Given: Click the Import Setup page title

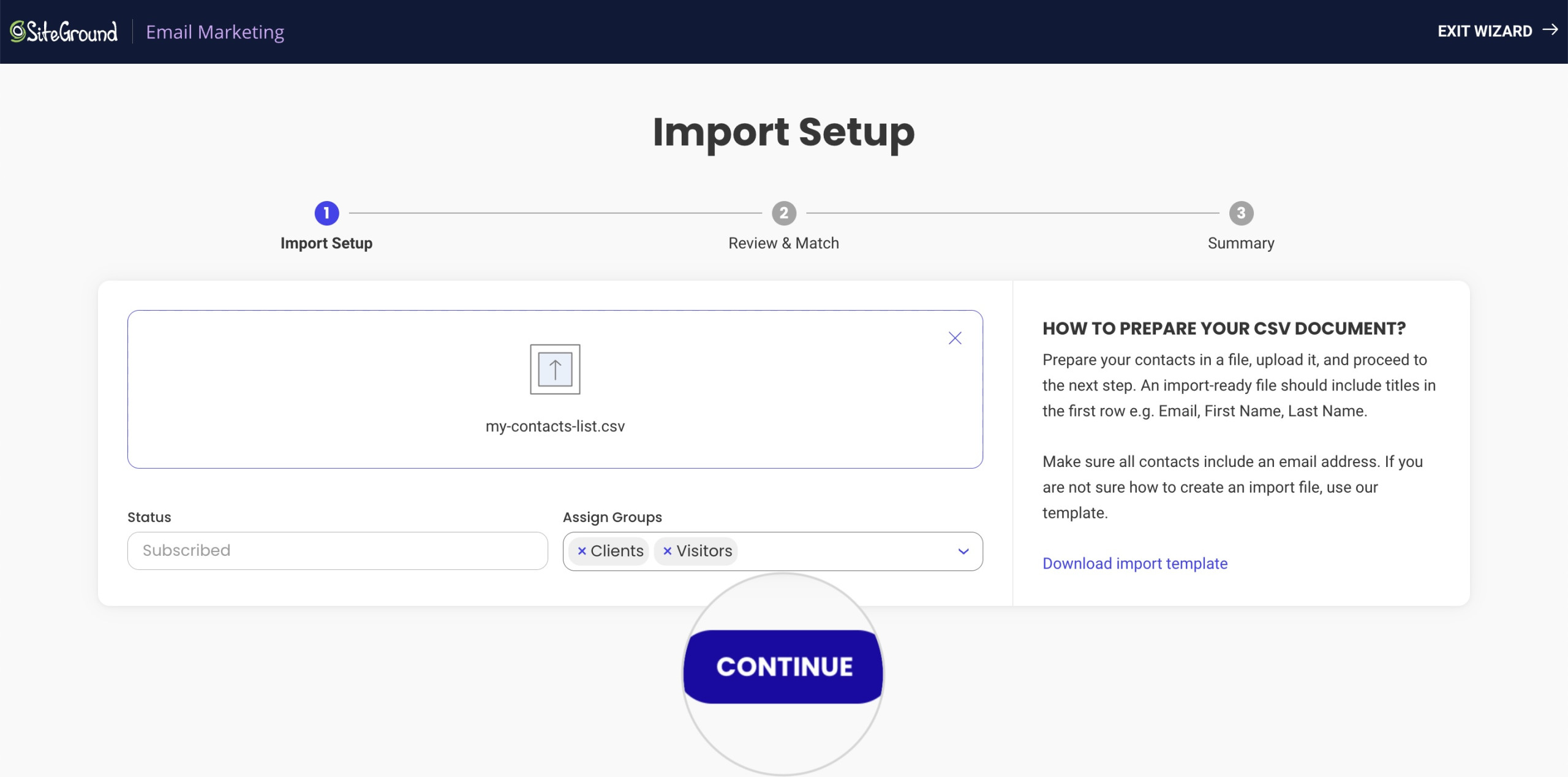Looking at the screenshot, I should [x=783, y=132].
